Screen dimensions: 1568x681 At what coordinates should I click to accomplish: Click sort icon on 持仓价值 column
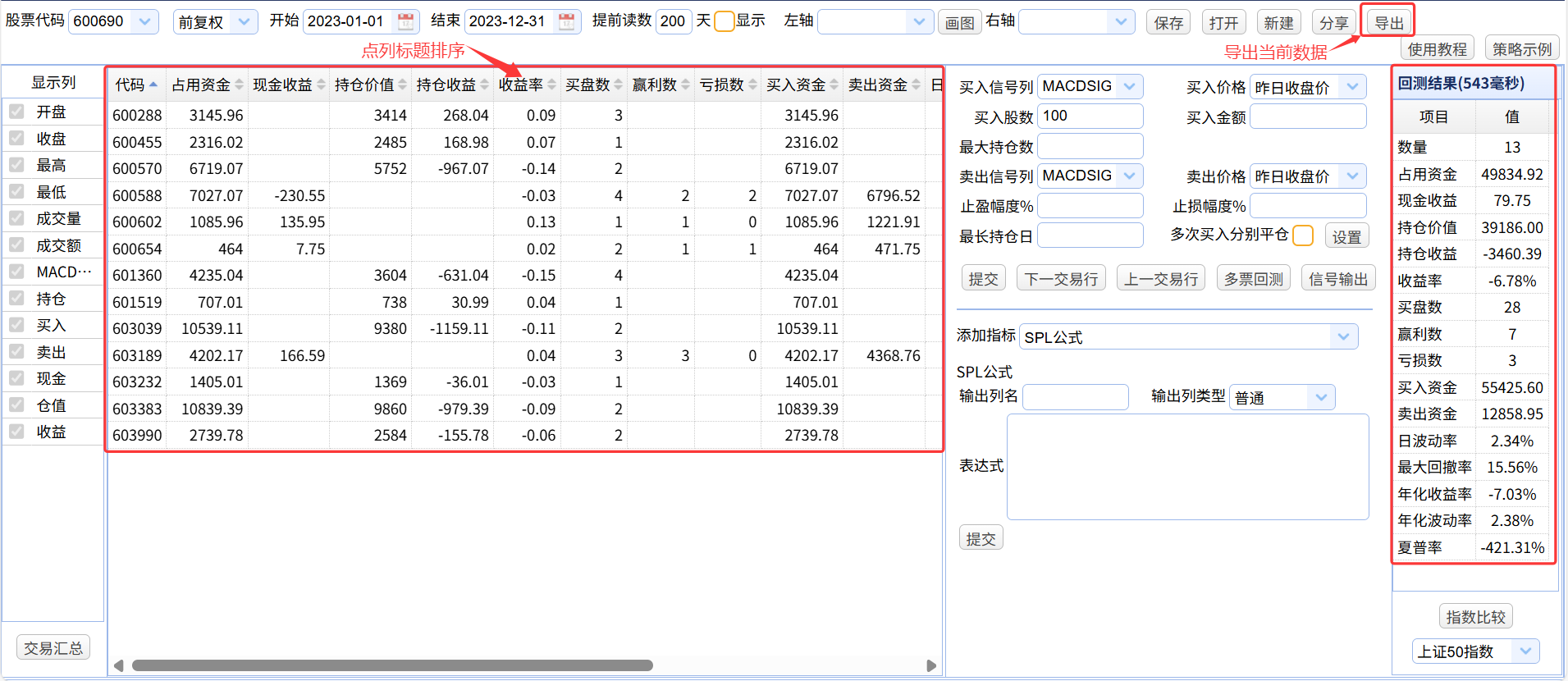403,85
